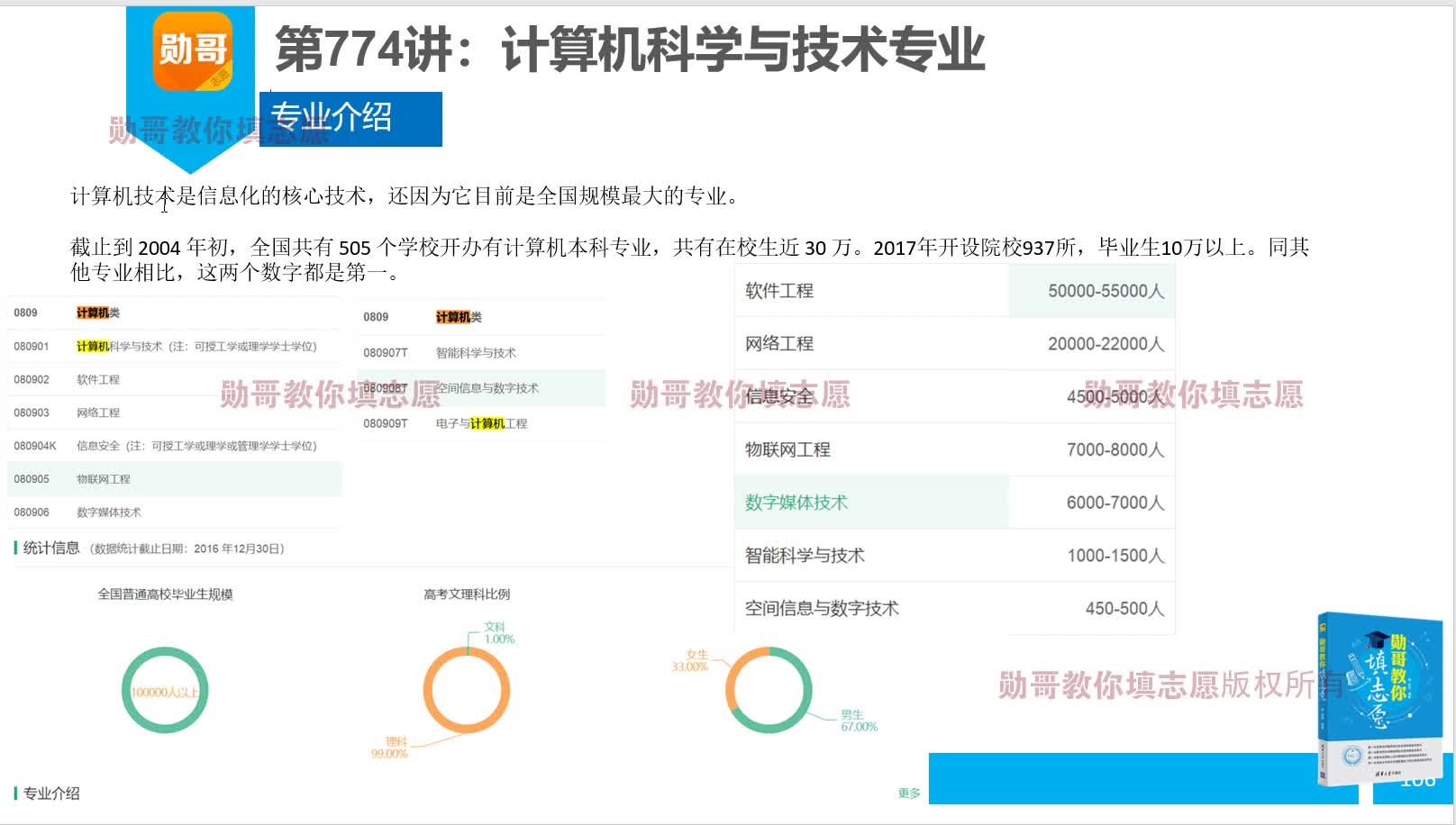
Task: Select row 080906 数字媒体技术
Action: coord(174,512)
